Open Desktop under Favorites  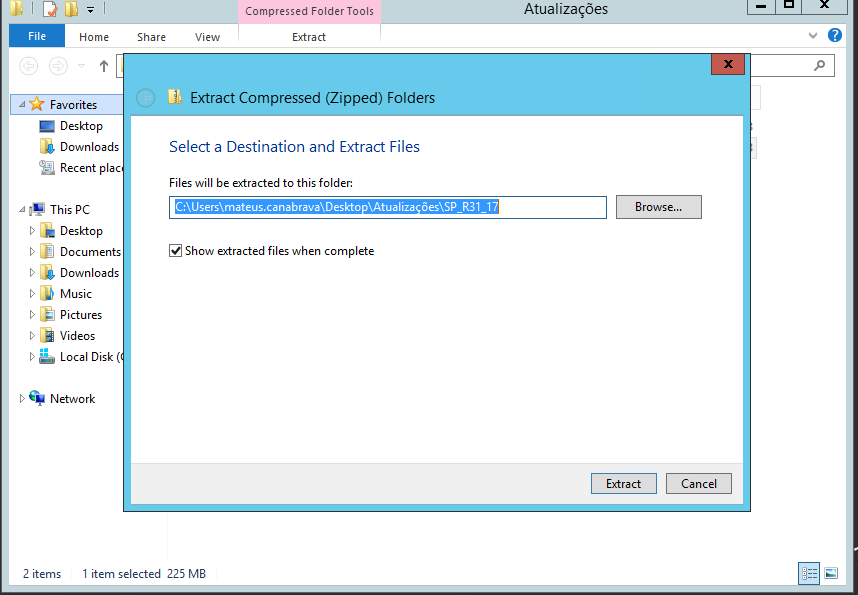(81, 125)
